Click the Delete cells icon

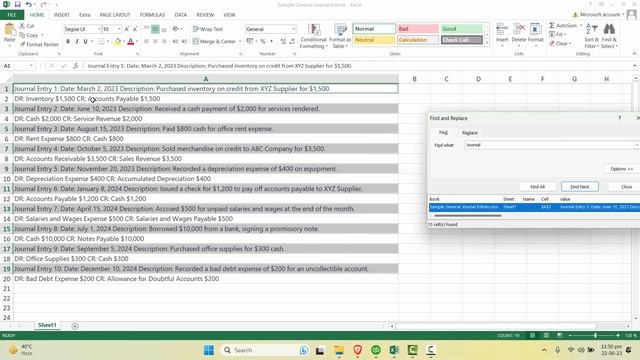[519, 29]
